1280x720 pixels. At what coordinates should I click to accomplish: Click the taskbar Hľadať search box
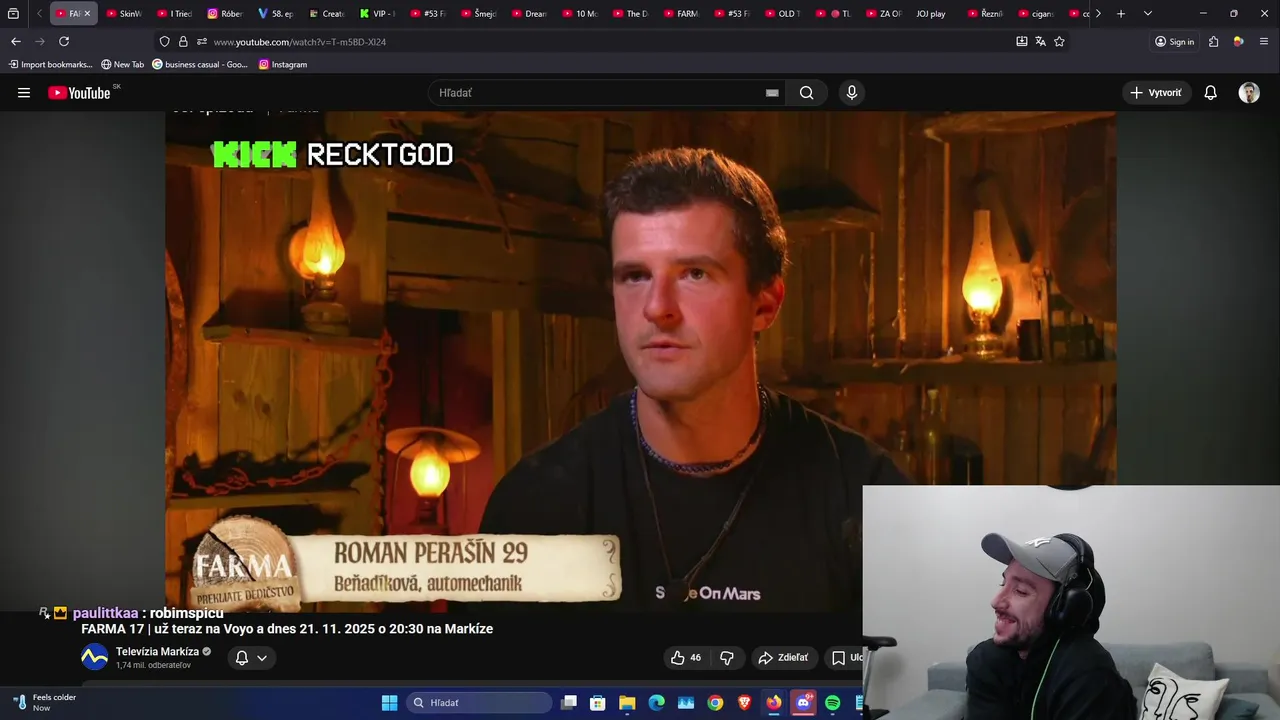click(479, 703)
